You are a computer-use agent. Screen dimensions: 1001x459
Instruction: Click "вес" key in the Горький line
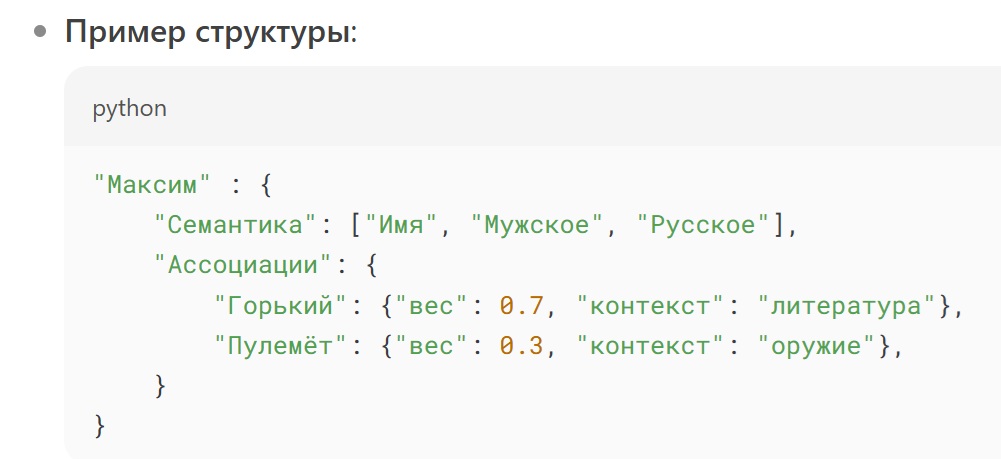click(431, 306)
